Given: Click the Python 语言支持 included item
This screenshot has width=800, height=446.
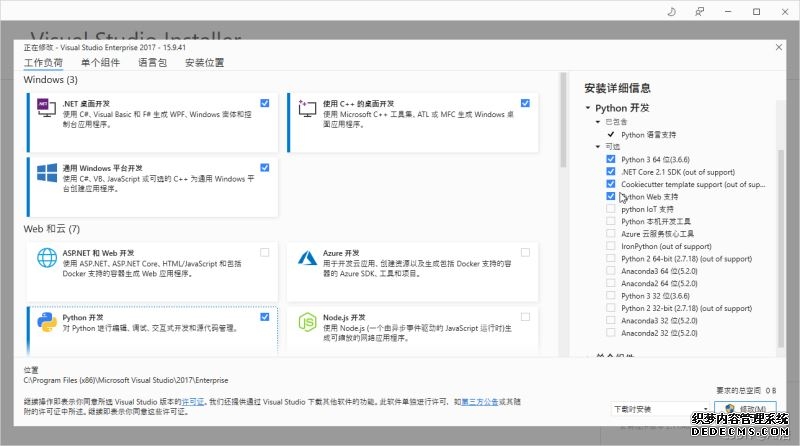Looking at the screenshot, I should pos(648,135).
